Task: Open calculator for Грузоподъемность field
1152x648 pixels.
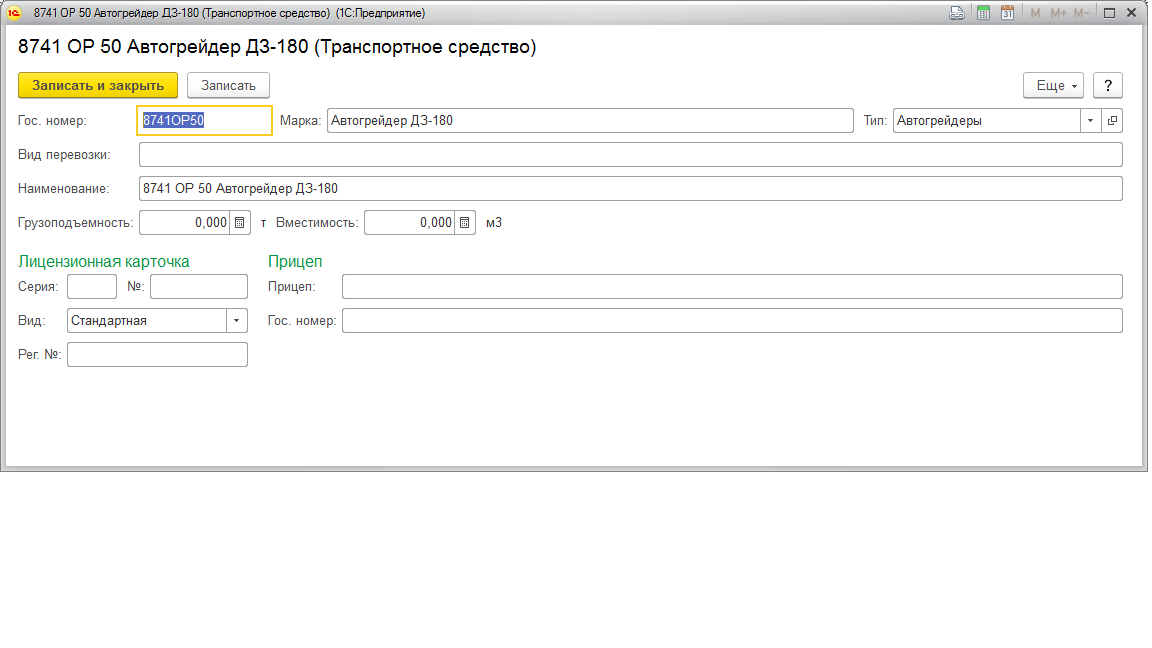Action: click(240, 223)
